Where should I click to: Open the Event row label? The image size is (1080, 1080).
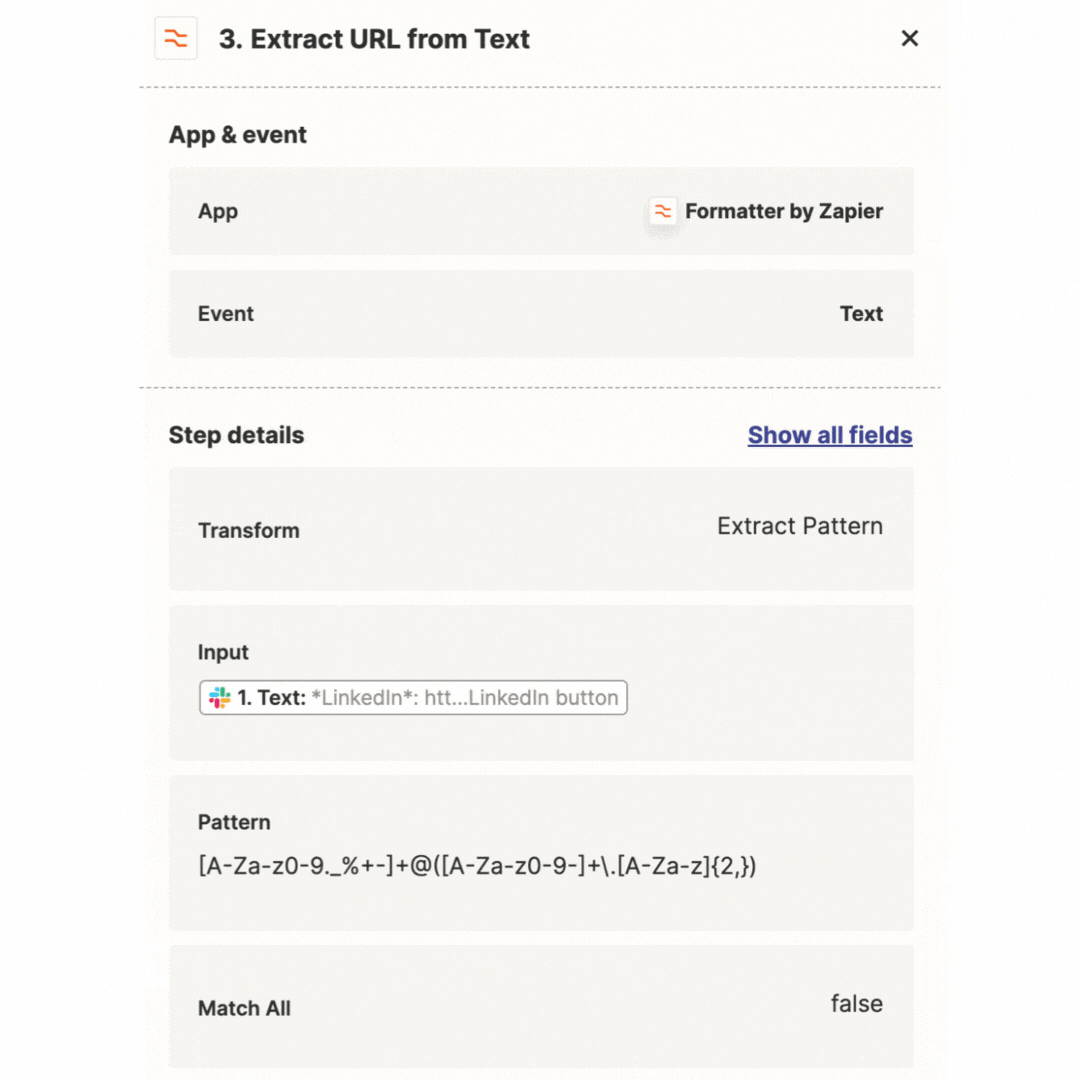pos(226,313)
